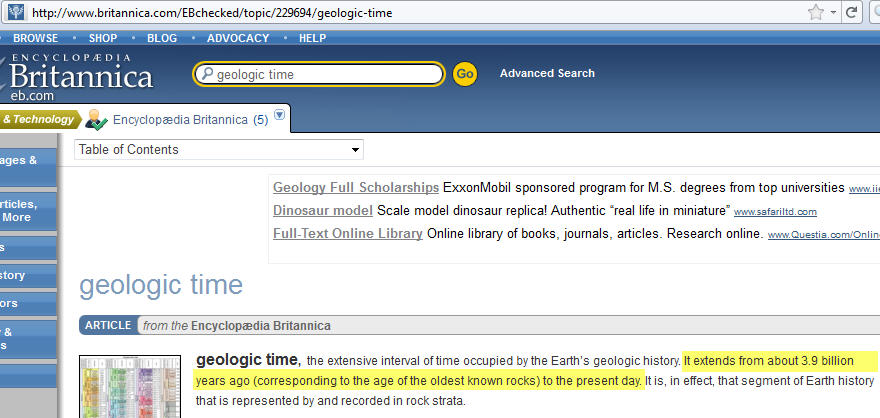This screenshot has height=418, width=880.
Task: Open the SHOP menu item
Action: 103,38
